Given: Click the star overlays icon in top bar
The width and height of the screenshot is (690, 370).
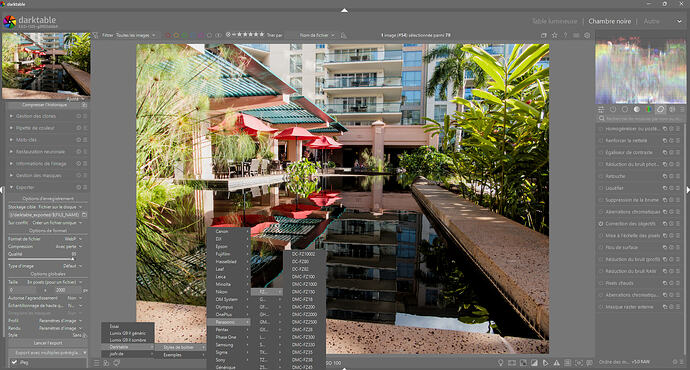Looking at the screenshot, I should (554, 35).
